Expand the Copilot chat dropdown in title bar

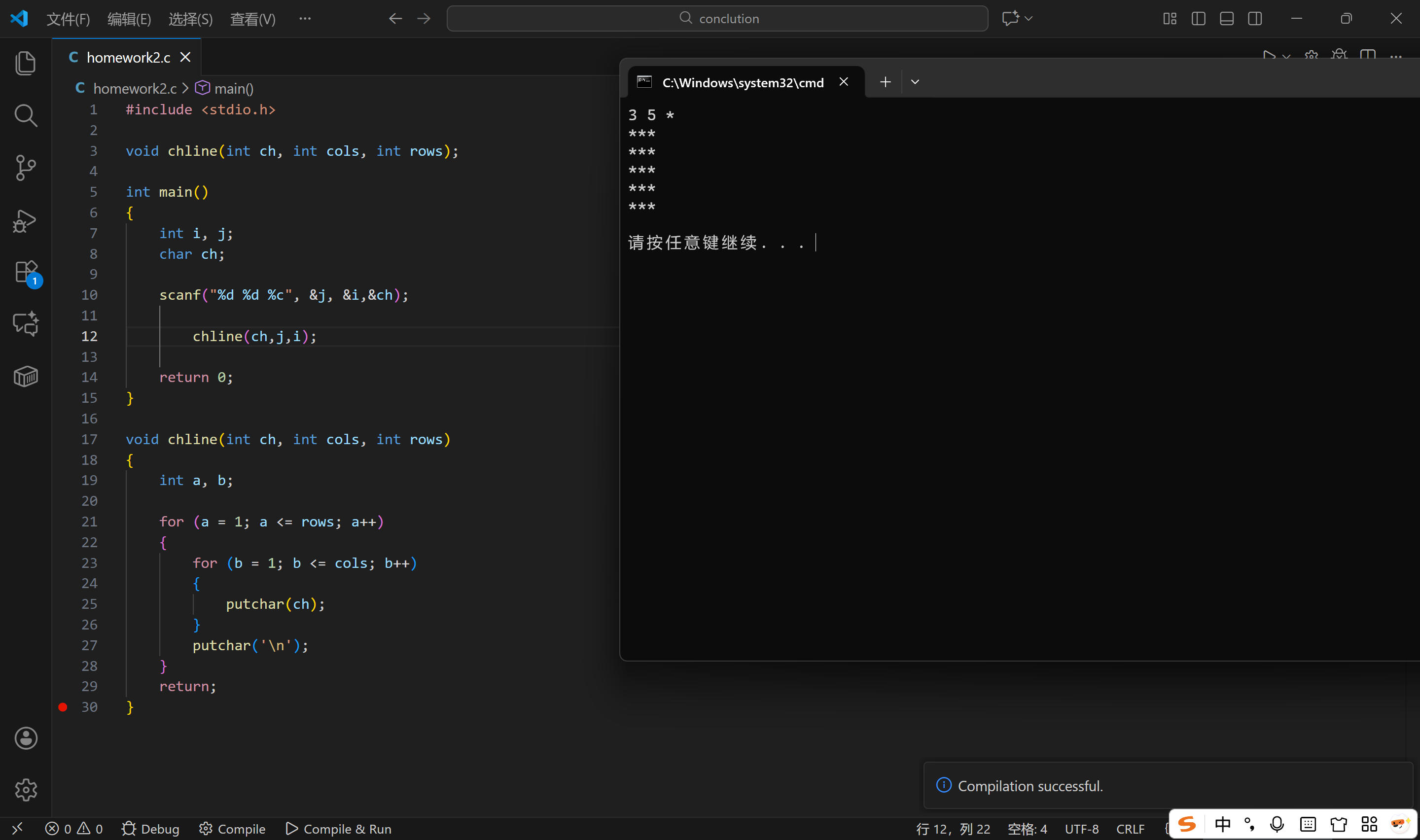coord(1029,19)
